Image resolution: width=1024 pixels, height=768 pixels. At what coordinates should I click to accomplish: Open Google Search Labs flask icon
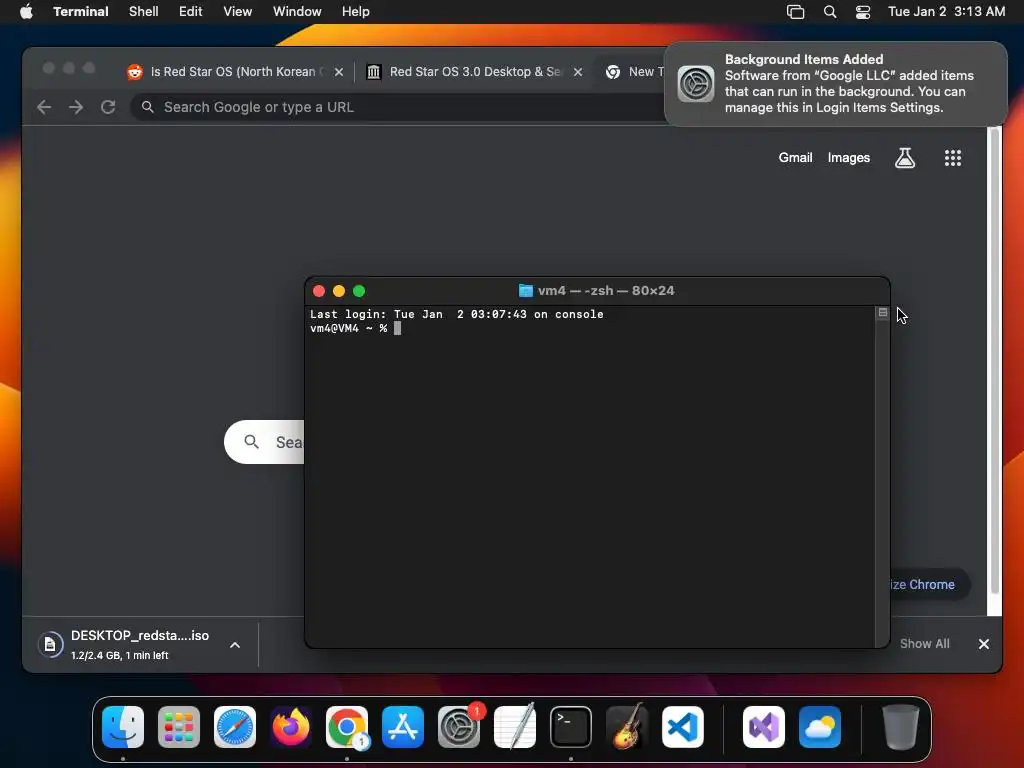click(904, 157)
